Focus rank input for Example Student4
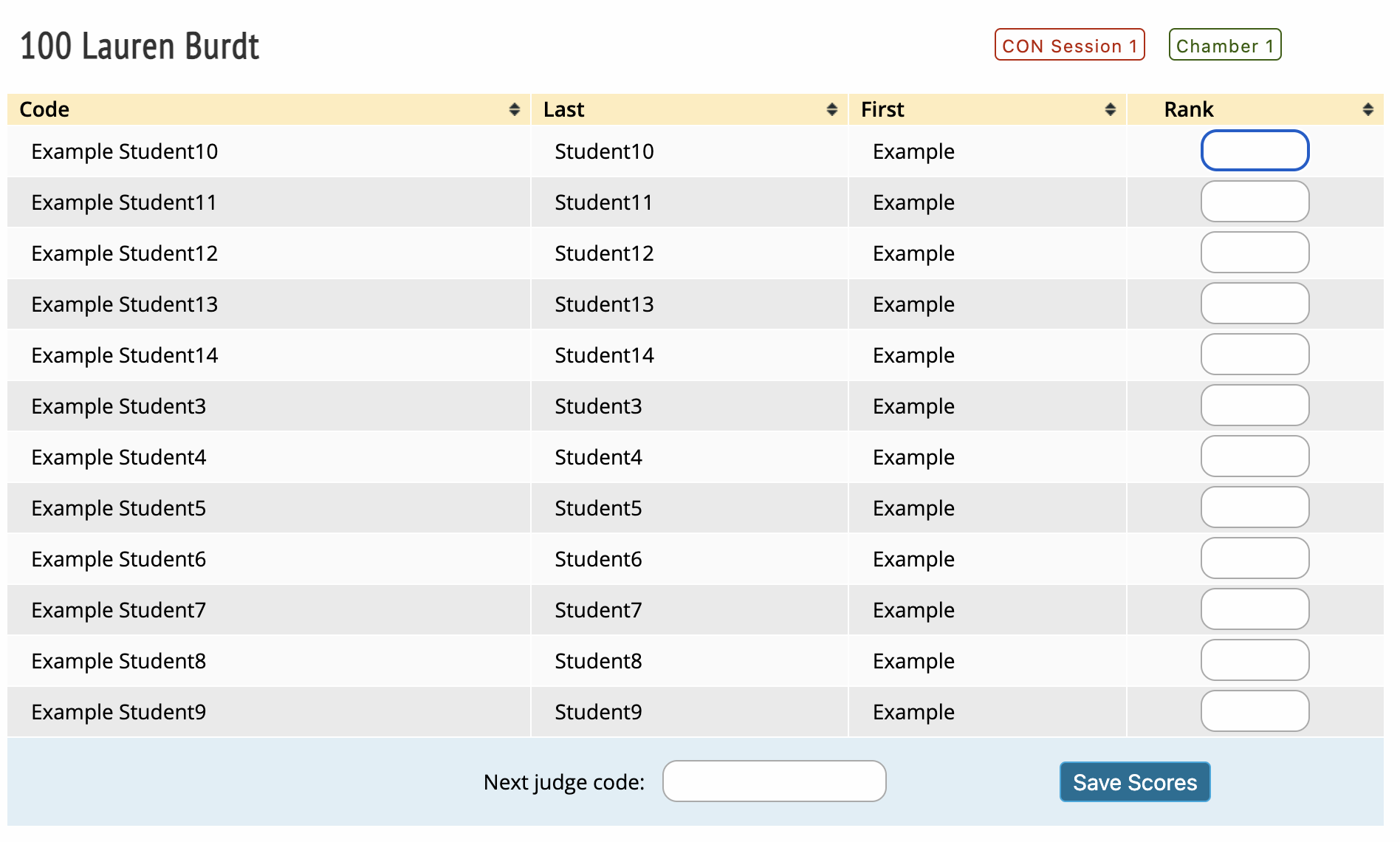1400x842 pixels. coord(1255,456)
